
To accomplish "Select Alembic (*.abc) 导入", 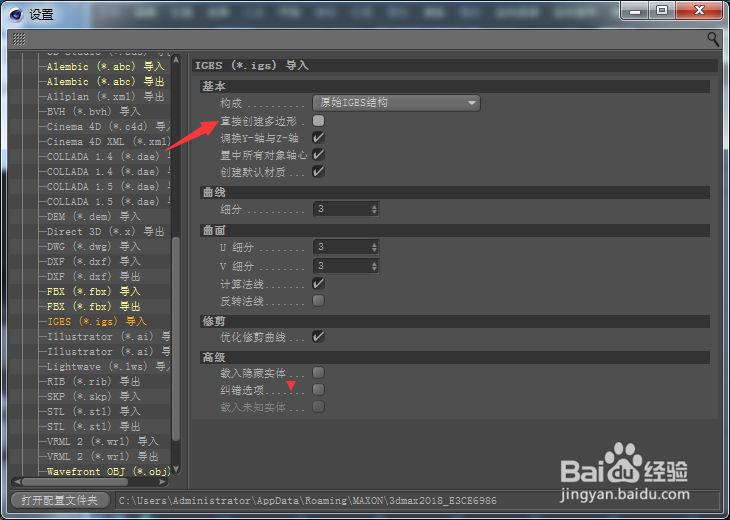I will 106,67.
